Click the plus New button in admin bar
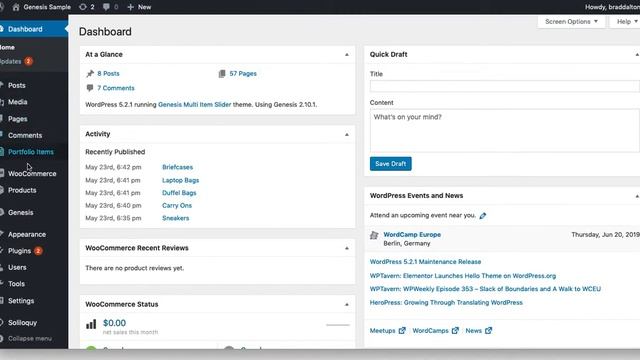 (x=139, y=7)
